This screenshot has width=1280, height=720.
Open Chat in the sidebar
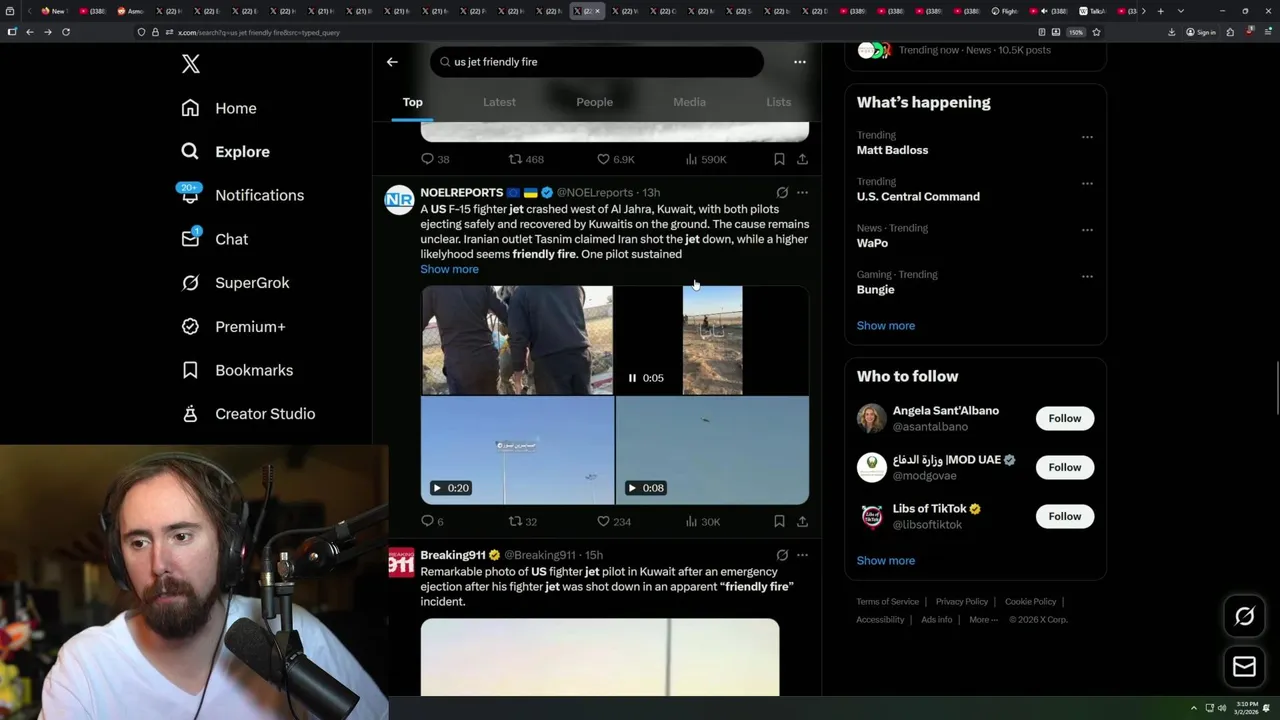coord(214,239)
